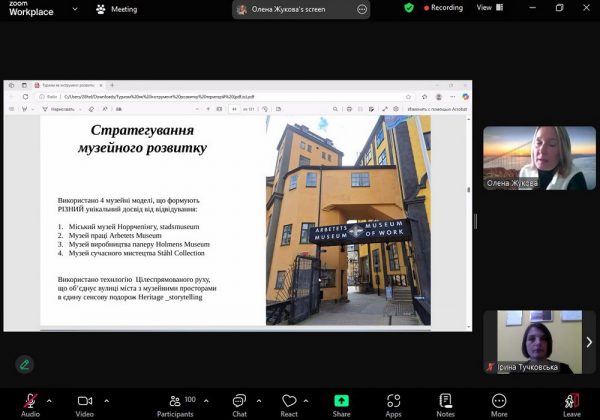Select Олена Жукова's video thumbnail
Screen dimensions: 600x420
tap(539, 158)
